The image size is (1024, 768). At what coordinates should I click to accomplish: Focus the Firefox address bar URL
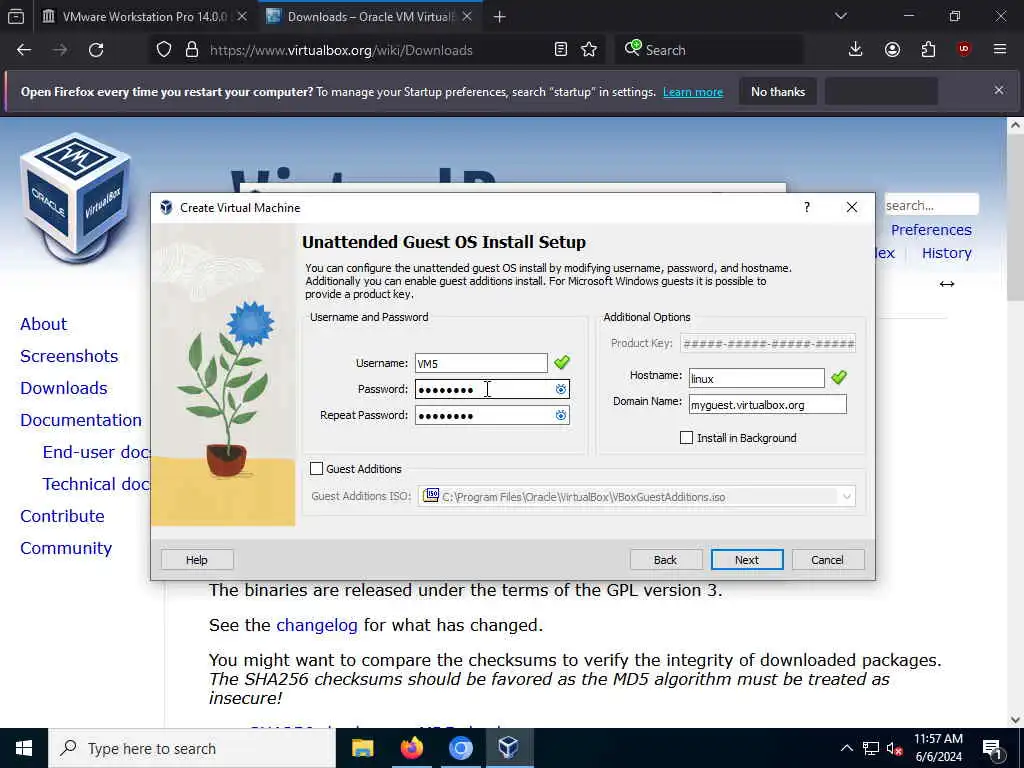(341, 50)
